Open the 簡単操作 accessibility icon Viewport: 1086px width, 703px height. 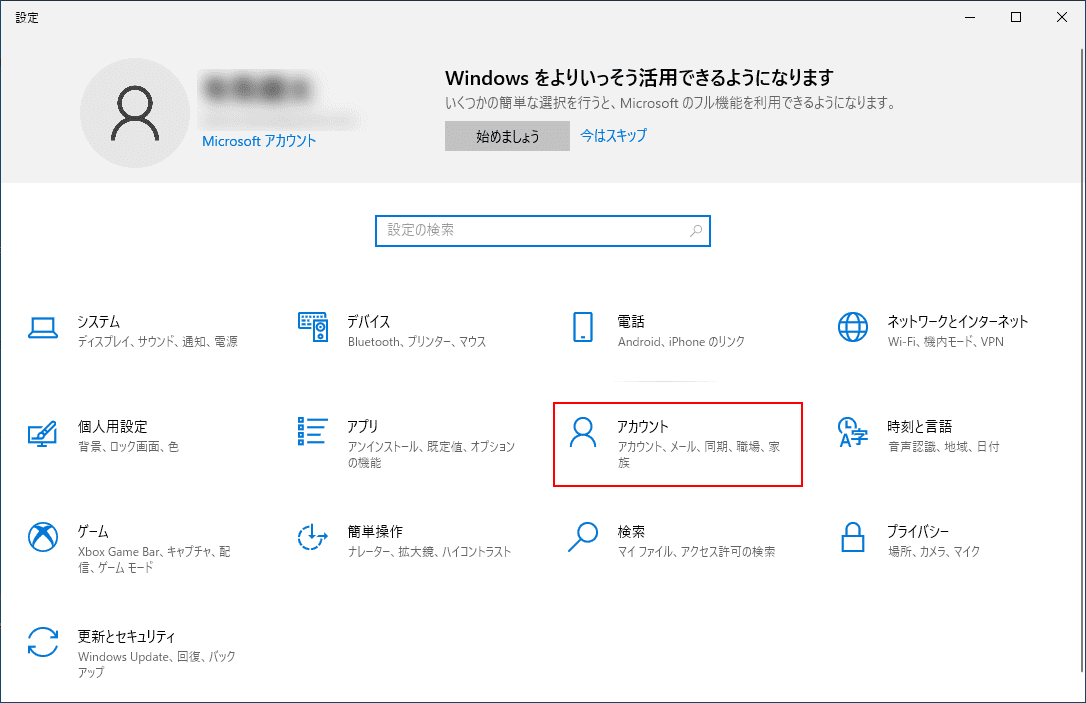312,537
